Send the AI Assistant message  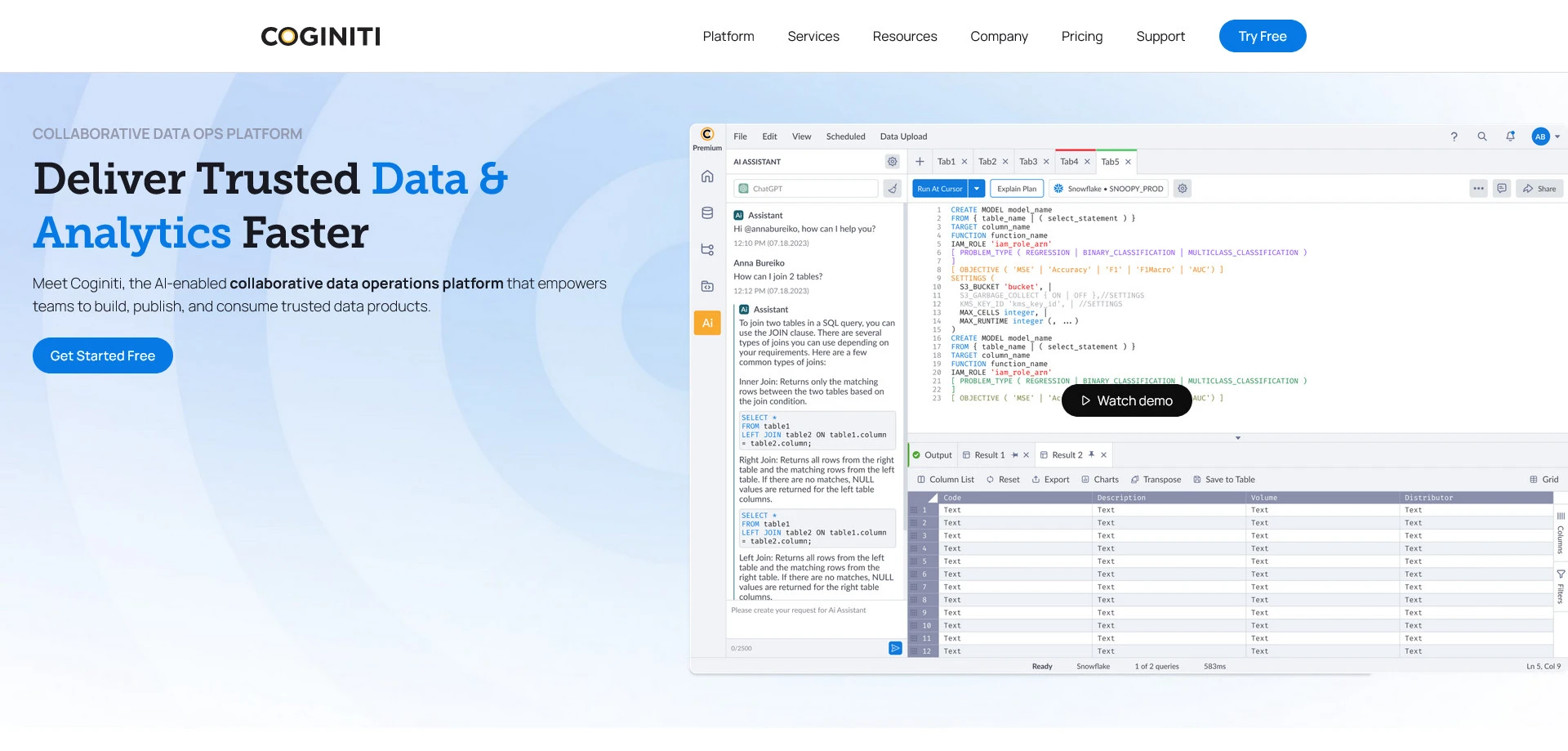coord(895,648)
